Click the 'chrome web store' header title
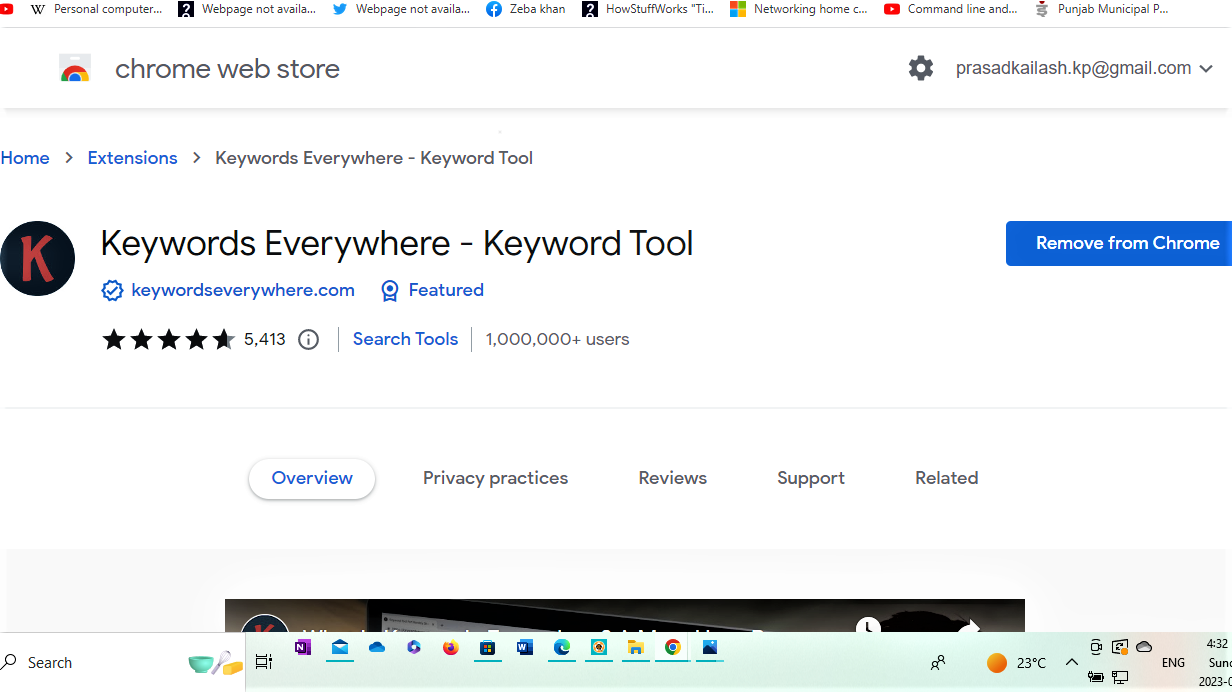This screenshot has height=692, width=1232. point(227,69)
